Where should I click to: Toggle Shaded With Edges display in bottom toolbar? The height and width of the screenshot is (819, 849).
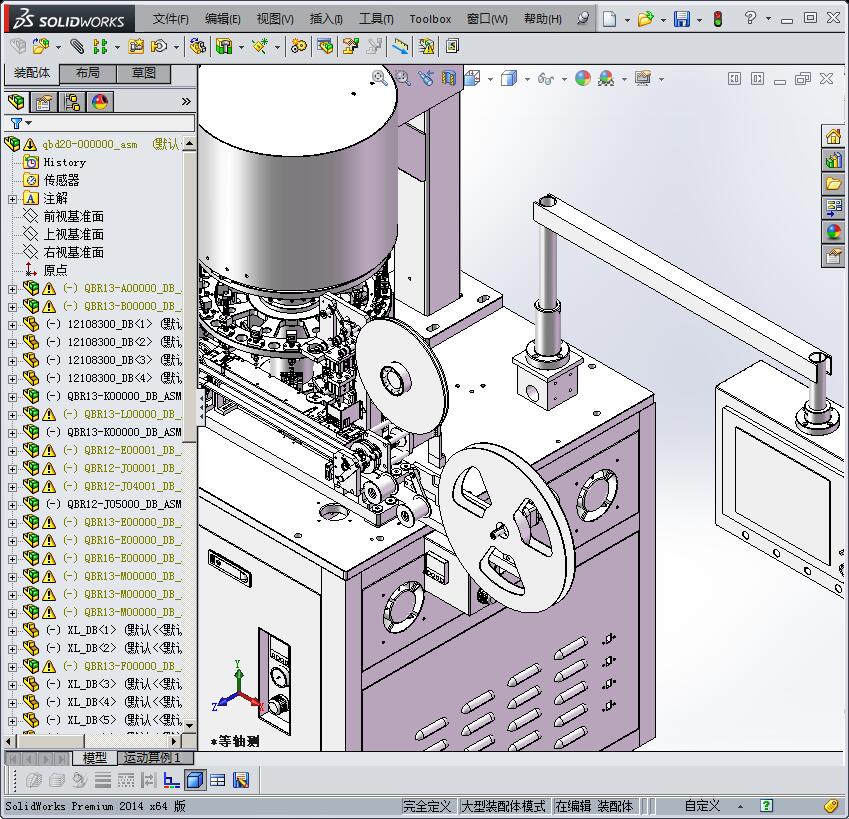click(x=195, y=780)
